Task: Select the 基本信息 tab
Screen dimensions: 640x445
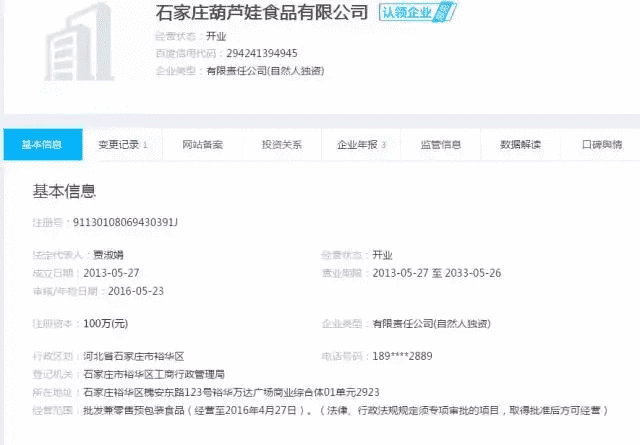Action: (x=43, y=145)
